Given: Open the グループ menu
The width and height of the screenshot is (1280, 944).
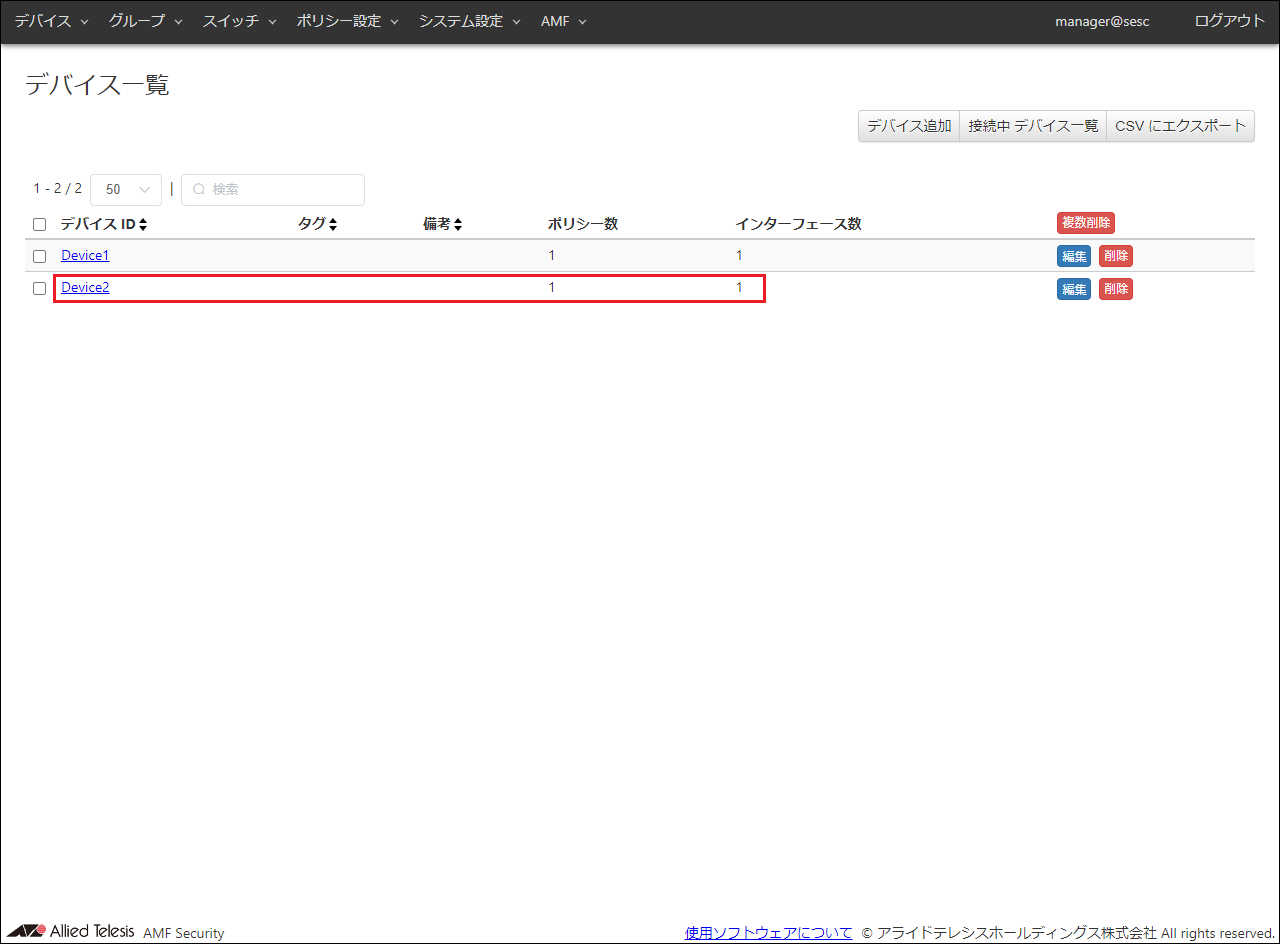Looking at the screenshot, I should coord(145,21).
